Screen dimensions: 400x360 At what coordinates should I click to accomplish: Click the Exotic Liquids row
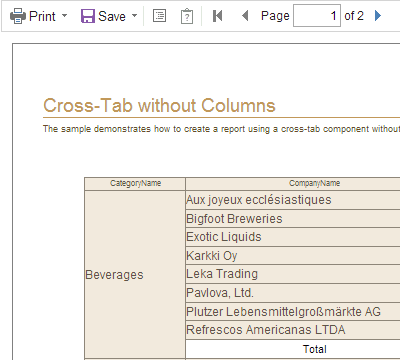coord(293,237)
